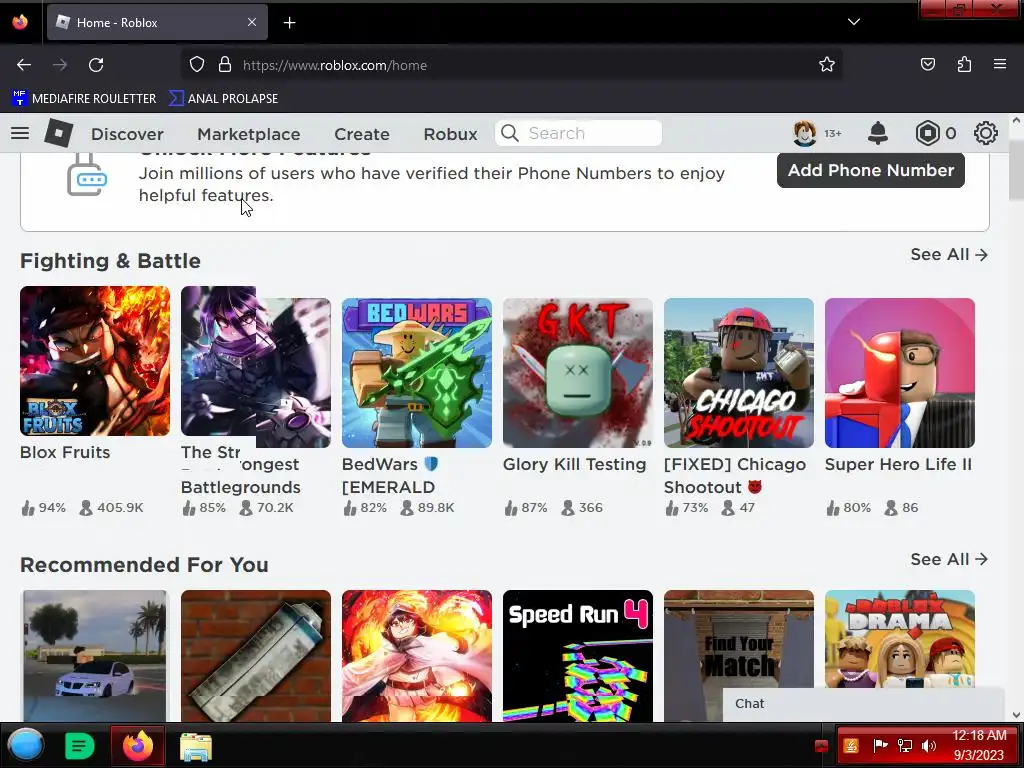Click scrollbar down arrow
The image size is (1024, 768).
click(x=1016, y=715)
